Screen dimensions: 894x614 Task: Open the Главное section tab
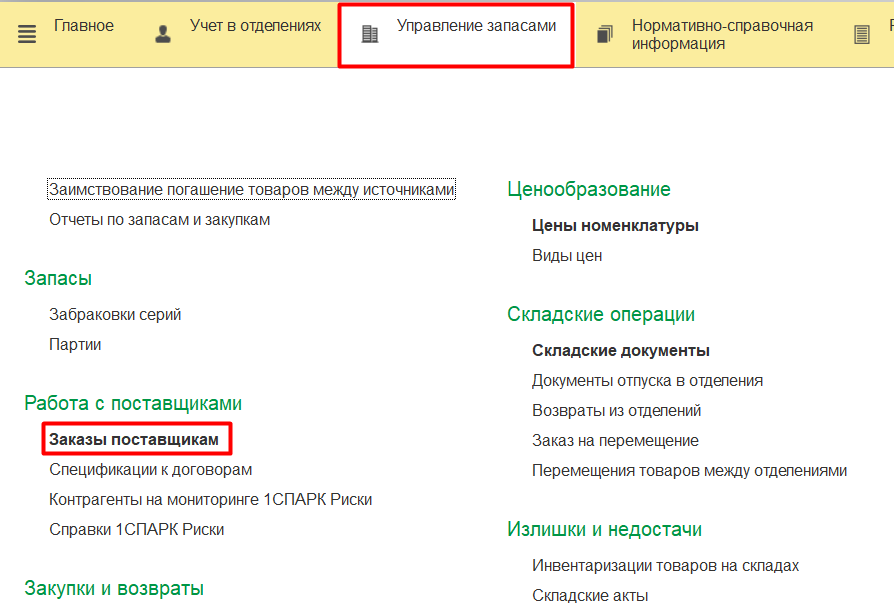[x=83, y=26]
